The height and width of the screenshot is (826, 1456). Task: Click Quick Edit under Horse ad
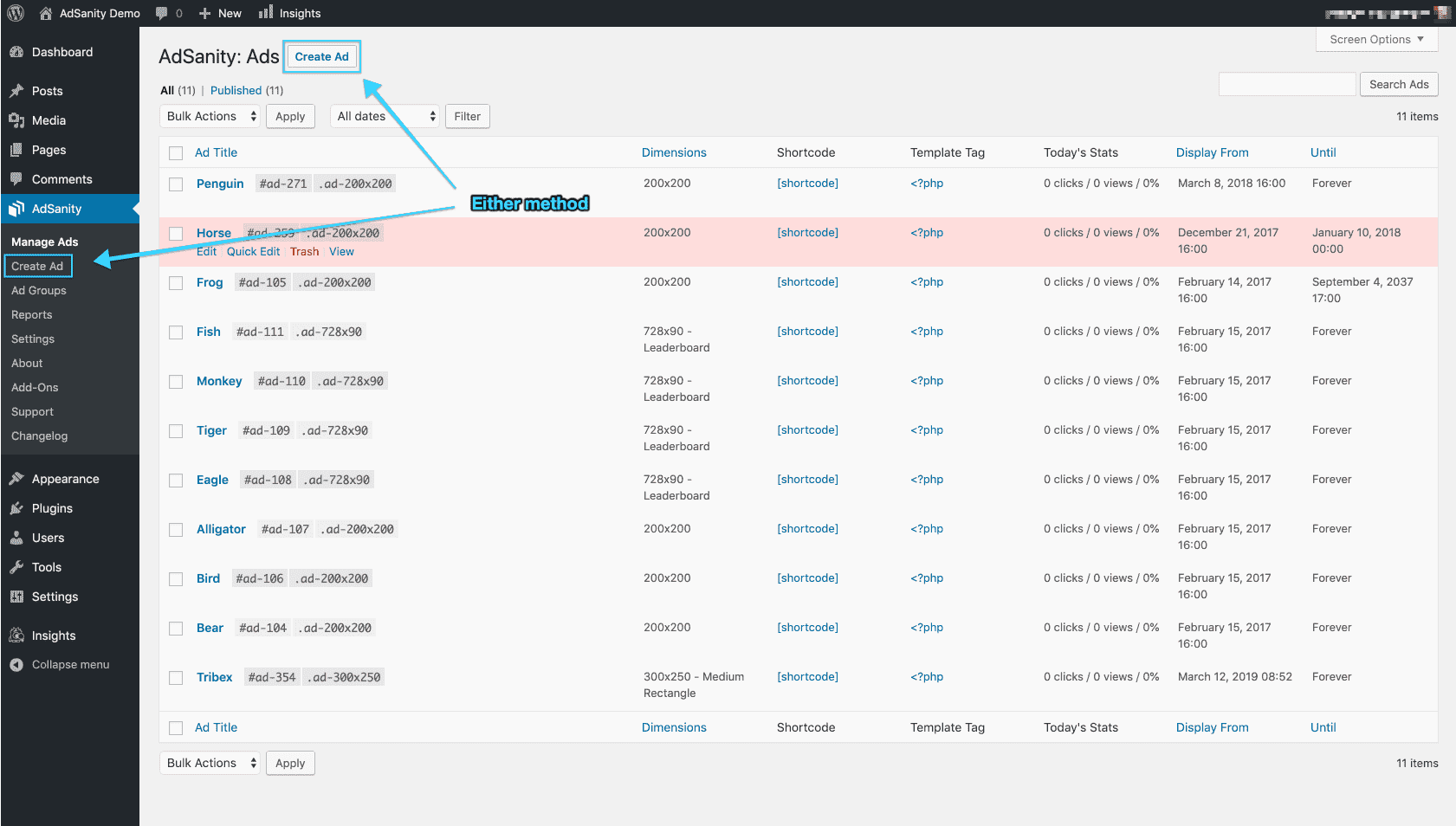tap(253, 251)
